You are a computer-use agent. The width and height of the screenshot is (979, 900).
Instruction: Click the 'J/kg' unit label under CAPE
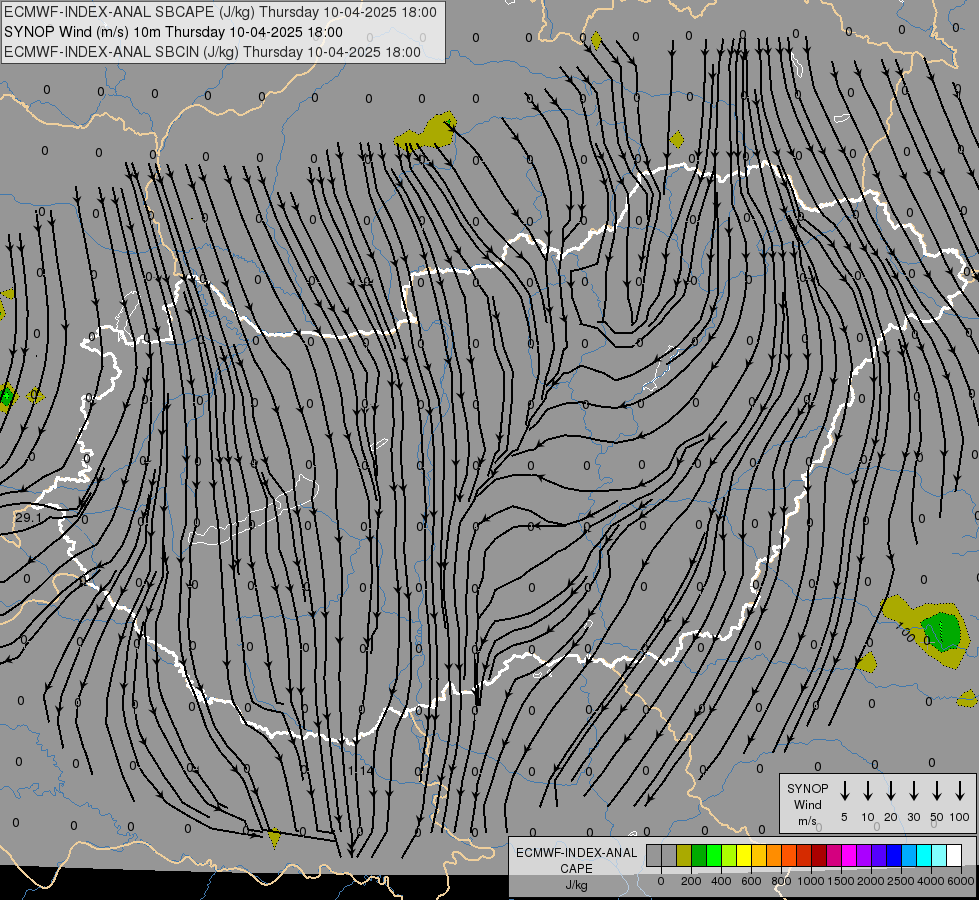coord(576,885)
